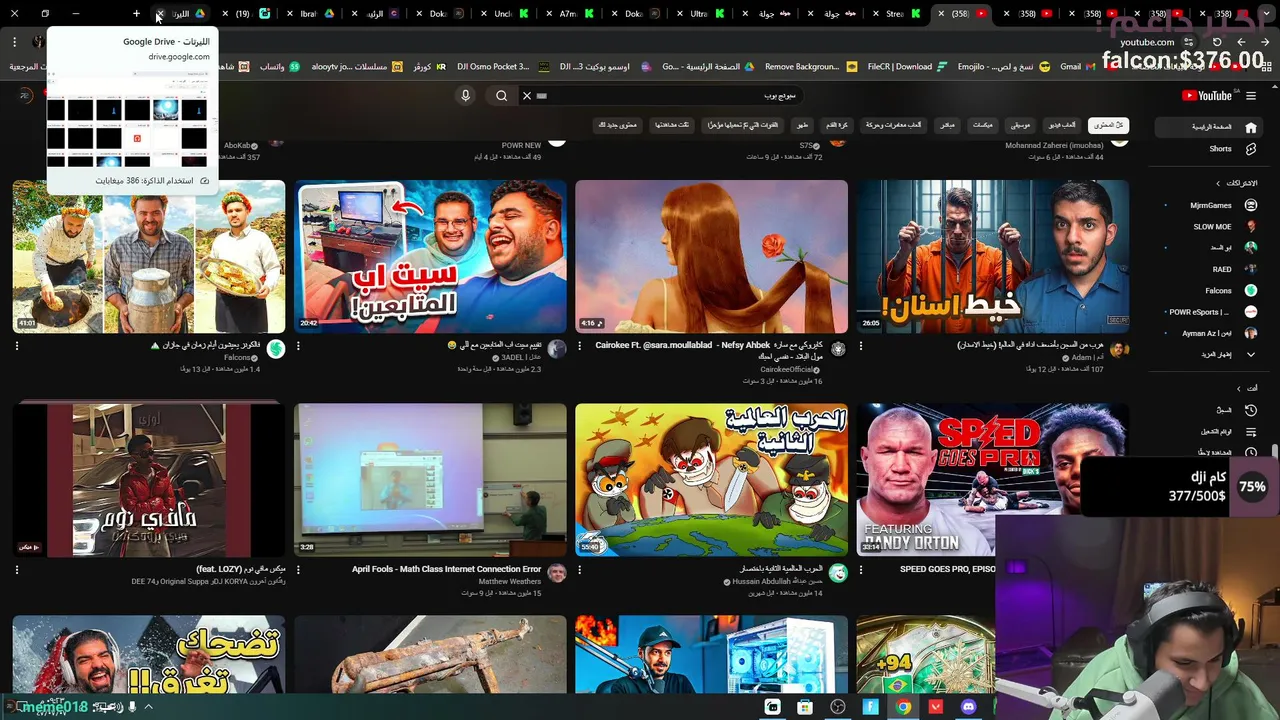Screen dimensions: 1280x720
Task: Open Matthew Weathers channel avatar
Action: pyautogui.click(x=557, y=573)
